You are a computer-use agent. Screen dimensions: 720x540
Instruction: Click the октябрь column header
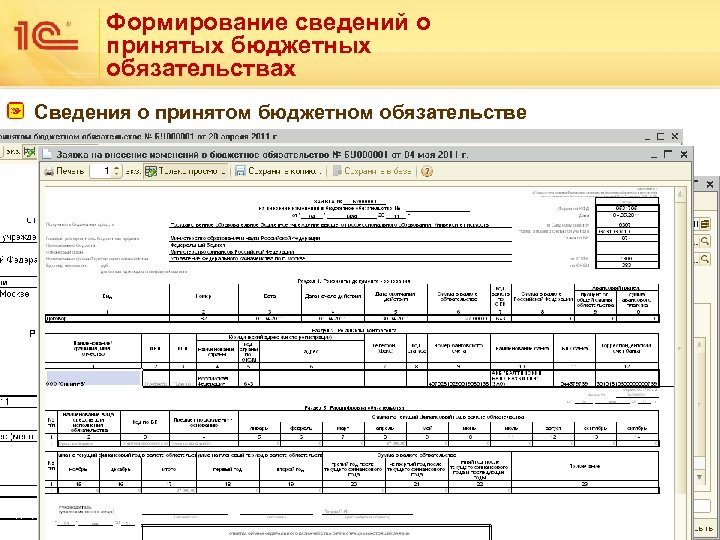click(637, 428)
